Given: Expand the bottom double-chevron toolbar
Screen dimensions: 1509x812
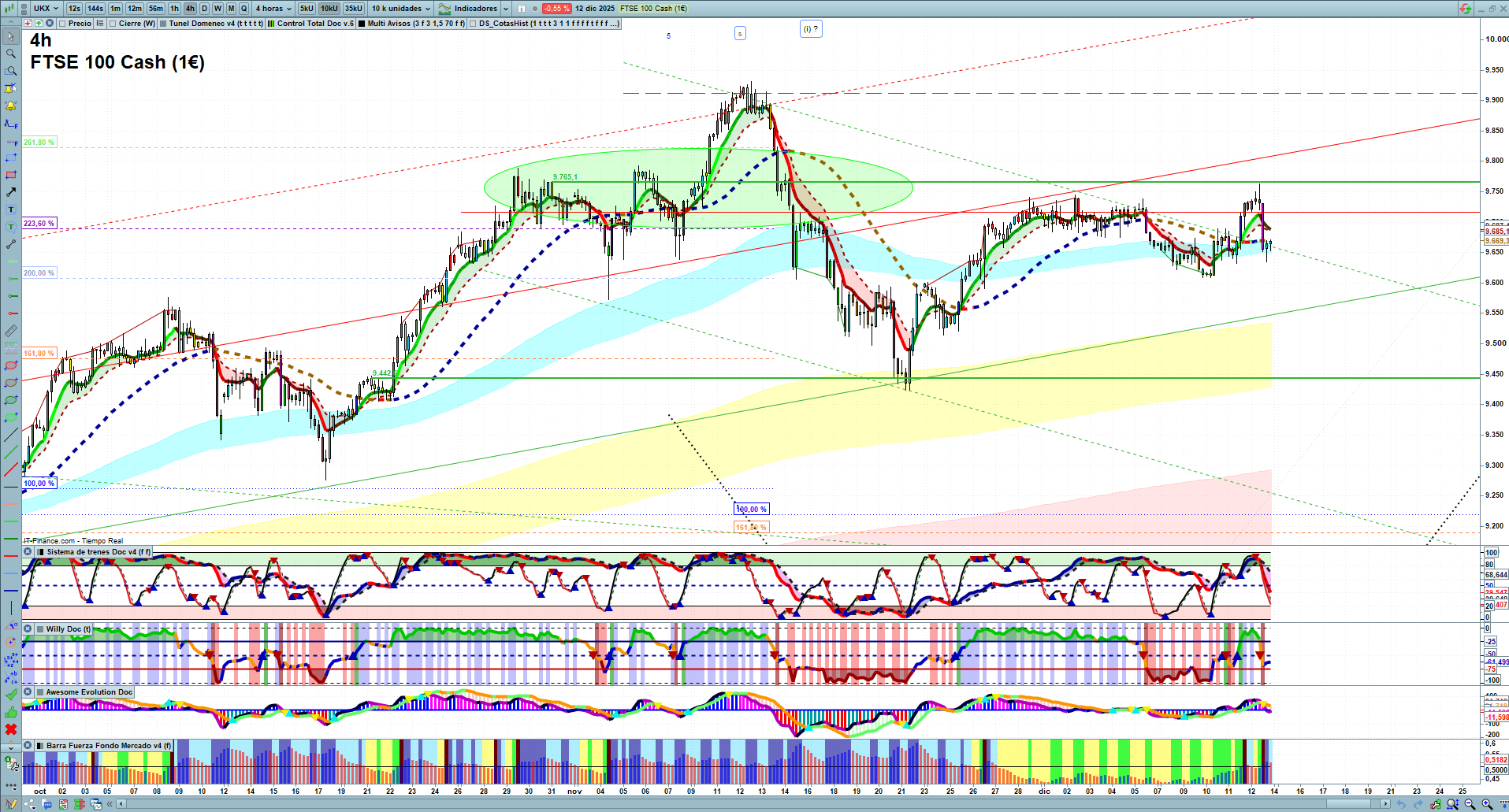Looking at the screenshot, I should tap(110, 804).
